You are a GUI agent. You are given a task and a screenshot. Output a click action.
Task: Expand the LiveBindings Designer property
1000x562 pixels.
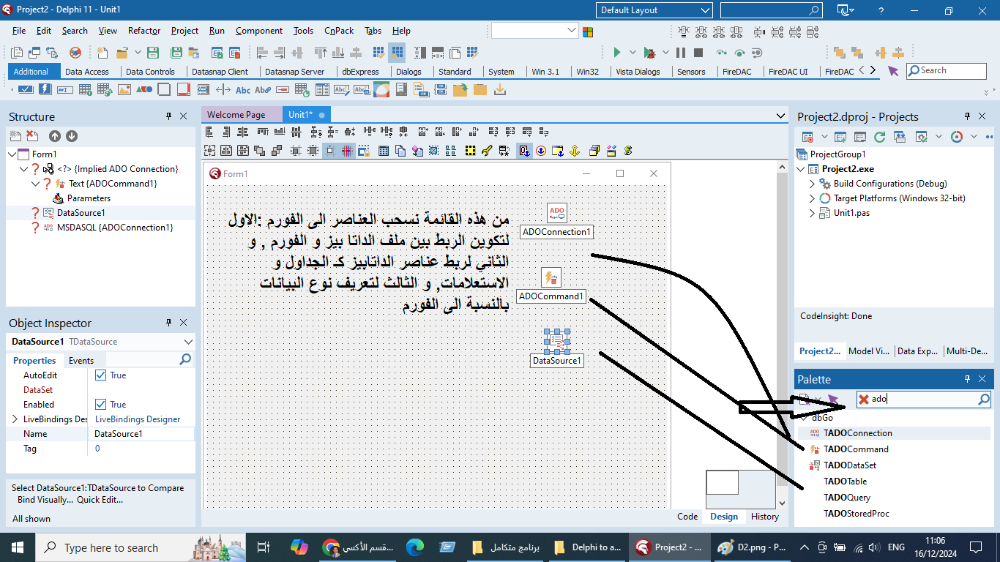click(15, 419)
